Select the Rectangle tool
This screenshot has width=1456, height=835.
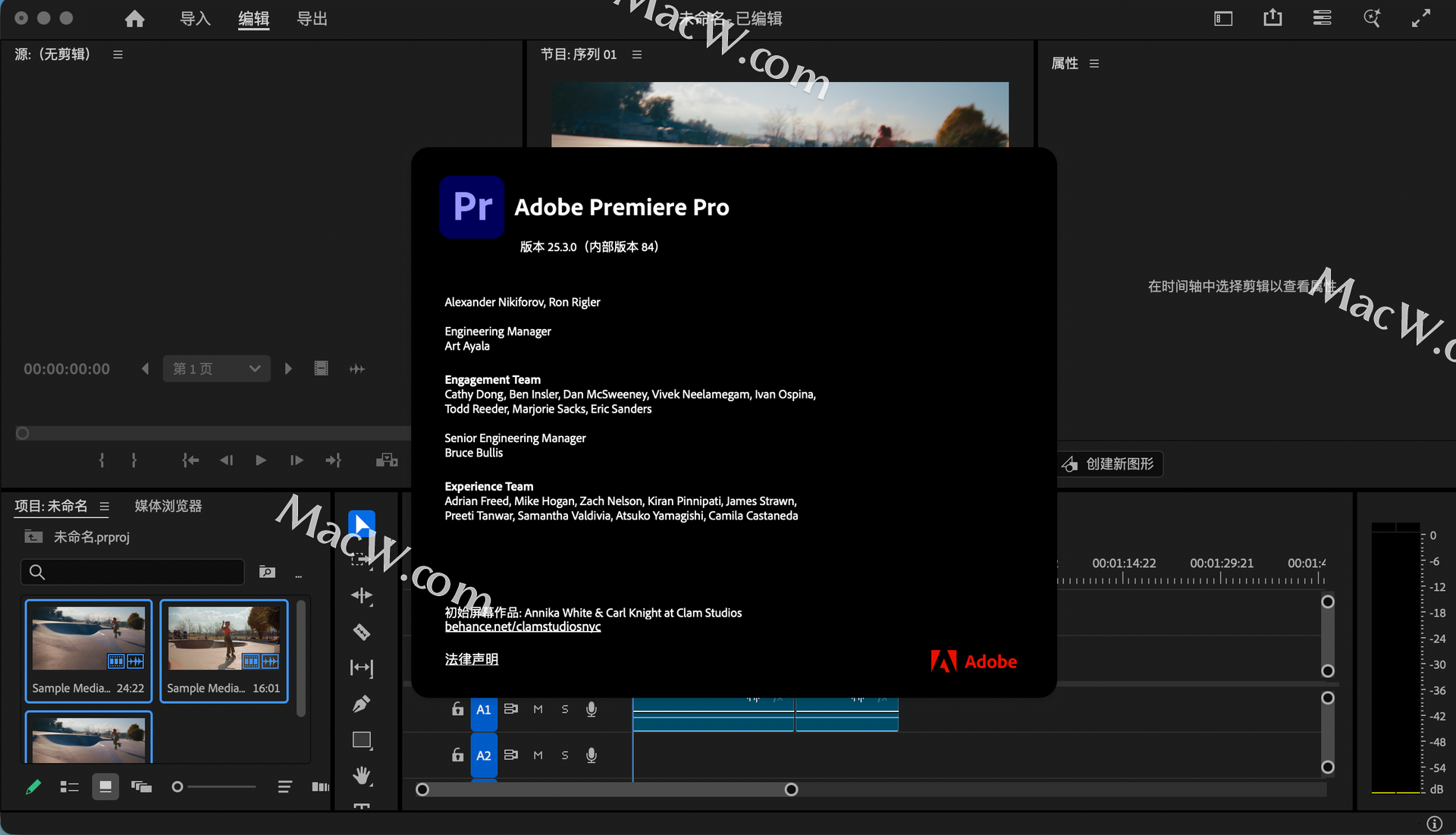point(362,740)
